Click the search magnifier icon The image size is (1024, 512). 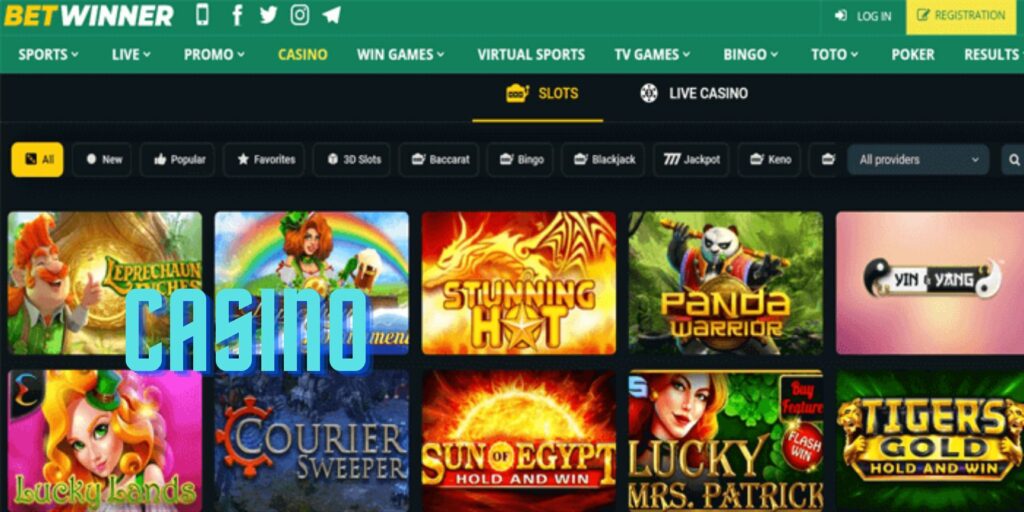coord(1014,159)
